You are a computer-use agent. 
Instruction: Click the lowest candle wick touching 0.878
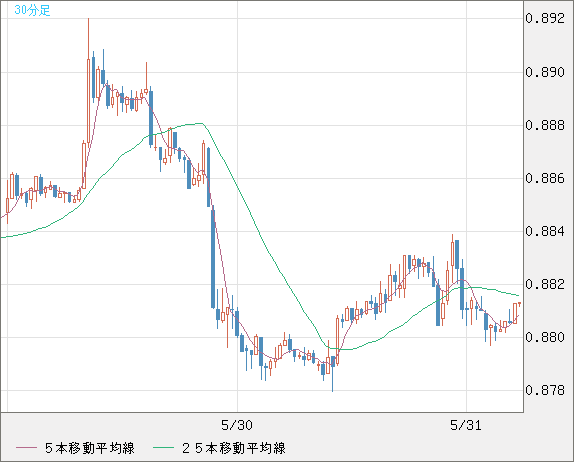point(332,379)
